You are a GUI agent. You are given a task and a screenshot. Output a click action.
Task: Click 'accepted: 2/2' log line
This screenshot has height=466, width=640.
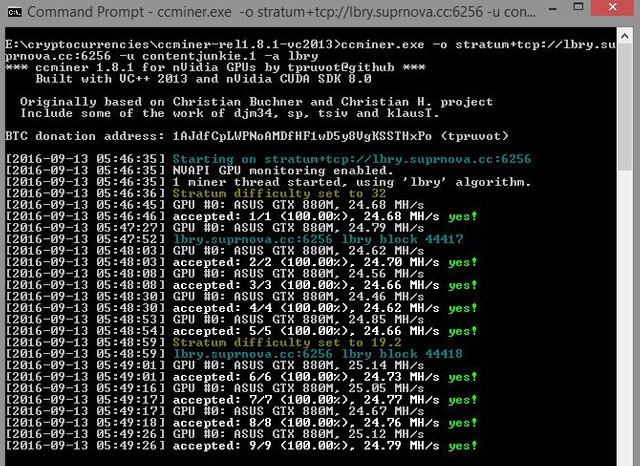coord(241,262)
